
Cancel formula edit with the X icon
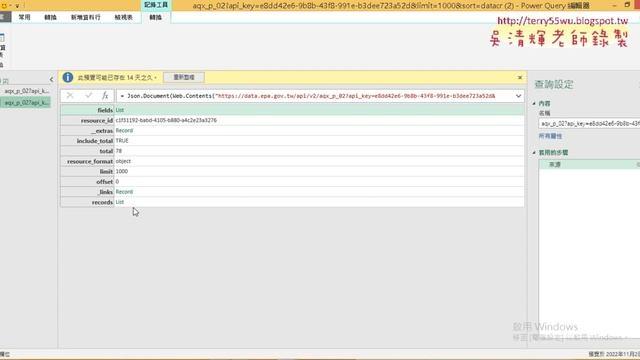pyautogui.click(x=70, y=96)
